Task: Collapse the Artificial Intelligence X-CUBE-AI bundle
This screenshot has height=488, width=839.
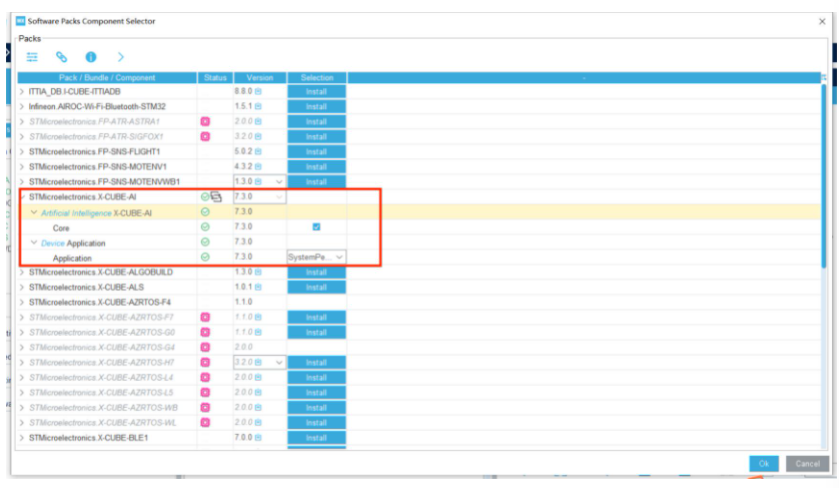Action: [x=34, y=212]
